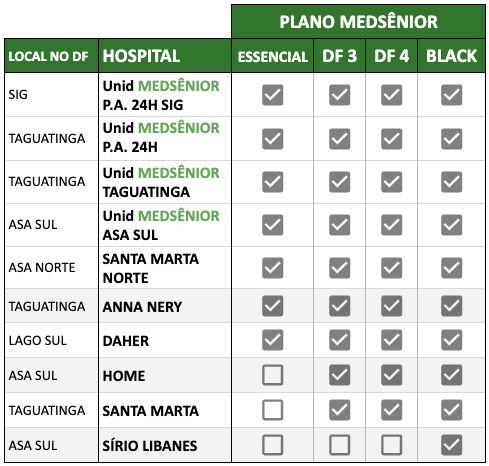Uncheck ESSENCIAL checkbox in the SIG row
The image size is (489, 466).
point(272,95)
